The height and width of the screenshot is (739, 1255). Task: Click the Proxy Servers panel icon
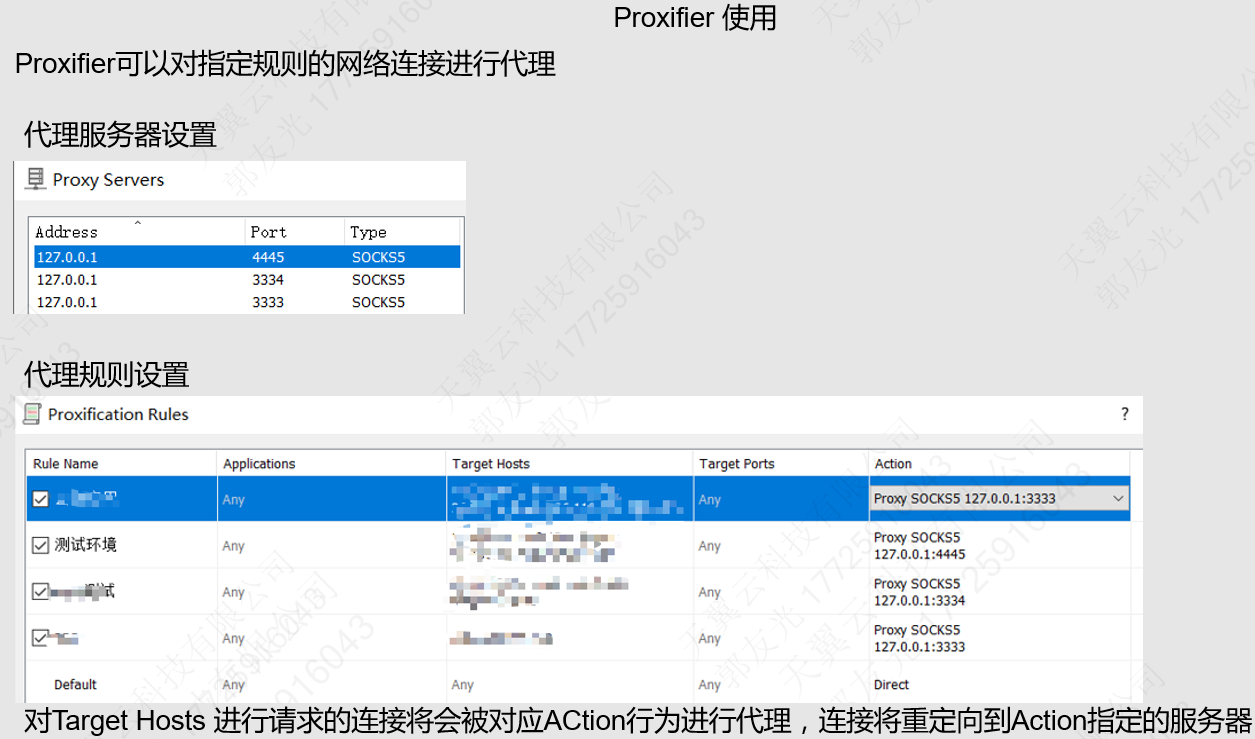point(37,179)
